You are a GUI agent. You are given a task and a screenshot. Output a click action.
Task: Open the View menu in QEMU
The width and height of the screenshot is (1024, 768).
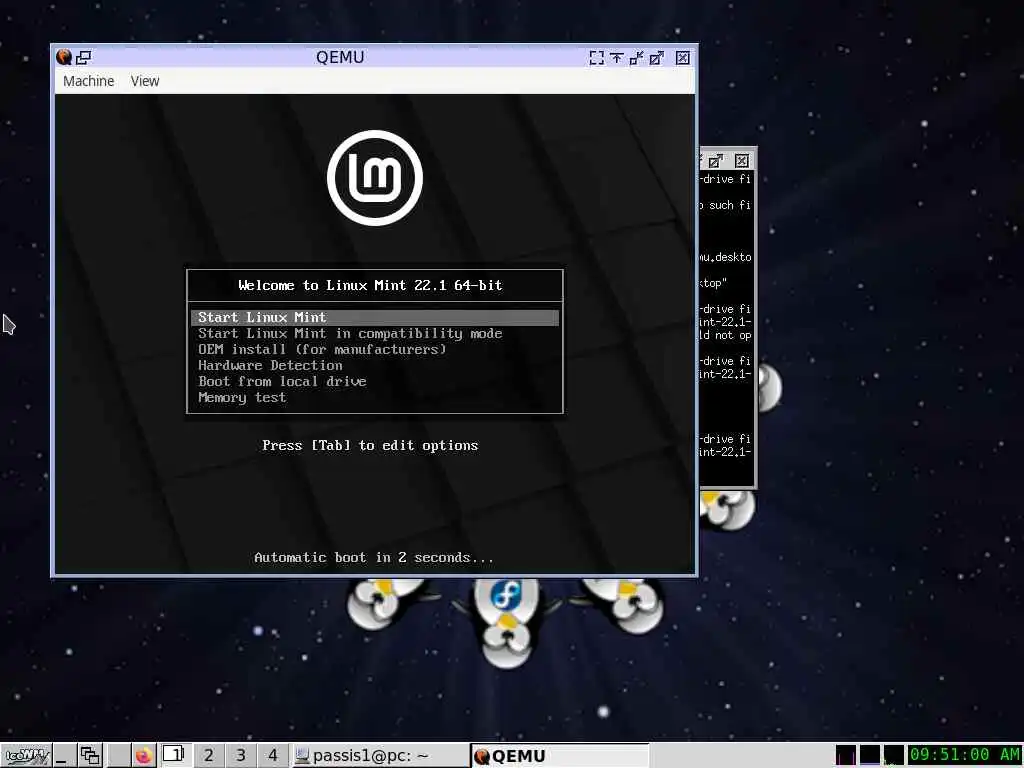pos(144,81)
